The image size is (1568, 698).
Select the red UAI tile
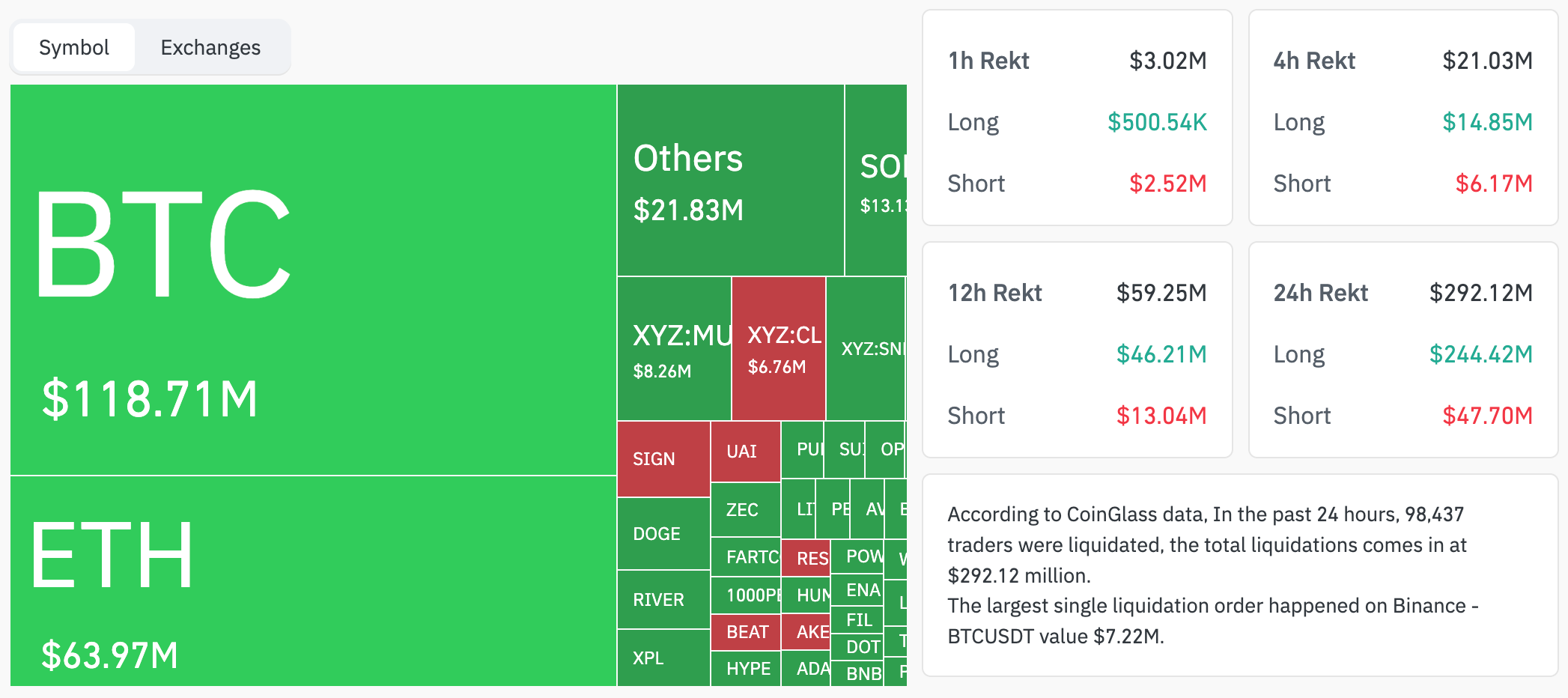point(745,452)
